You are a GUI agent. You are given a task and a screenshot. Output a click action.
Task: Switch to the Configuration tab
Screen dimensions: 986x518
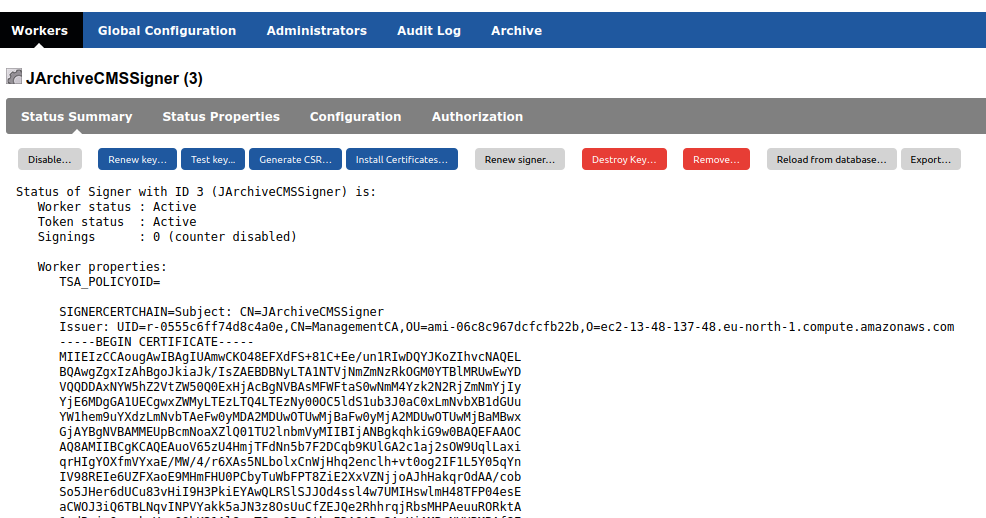pos(355,116)
